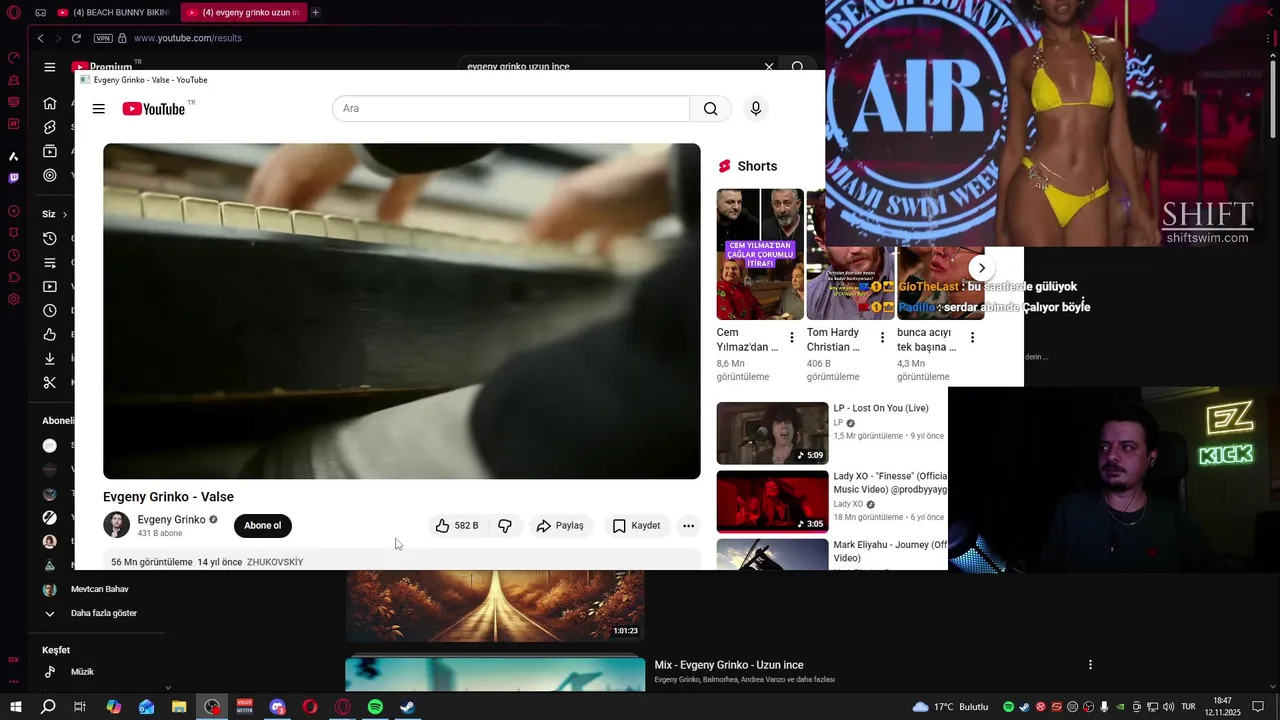Open Cem Yılmaz'dan Shorts thumbnail

[760, 254]
